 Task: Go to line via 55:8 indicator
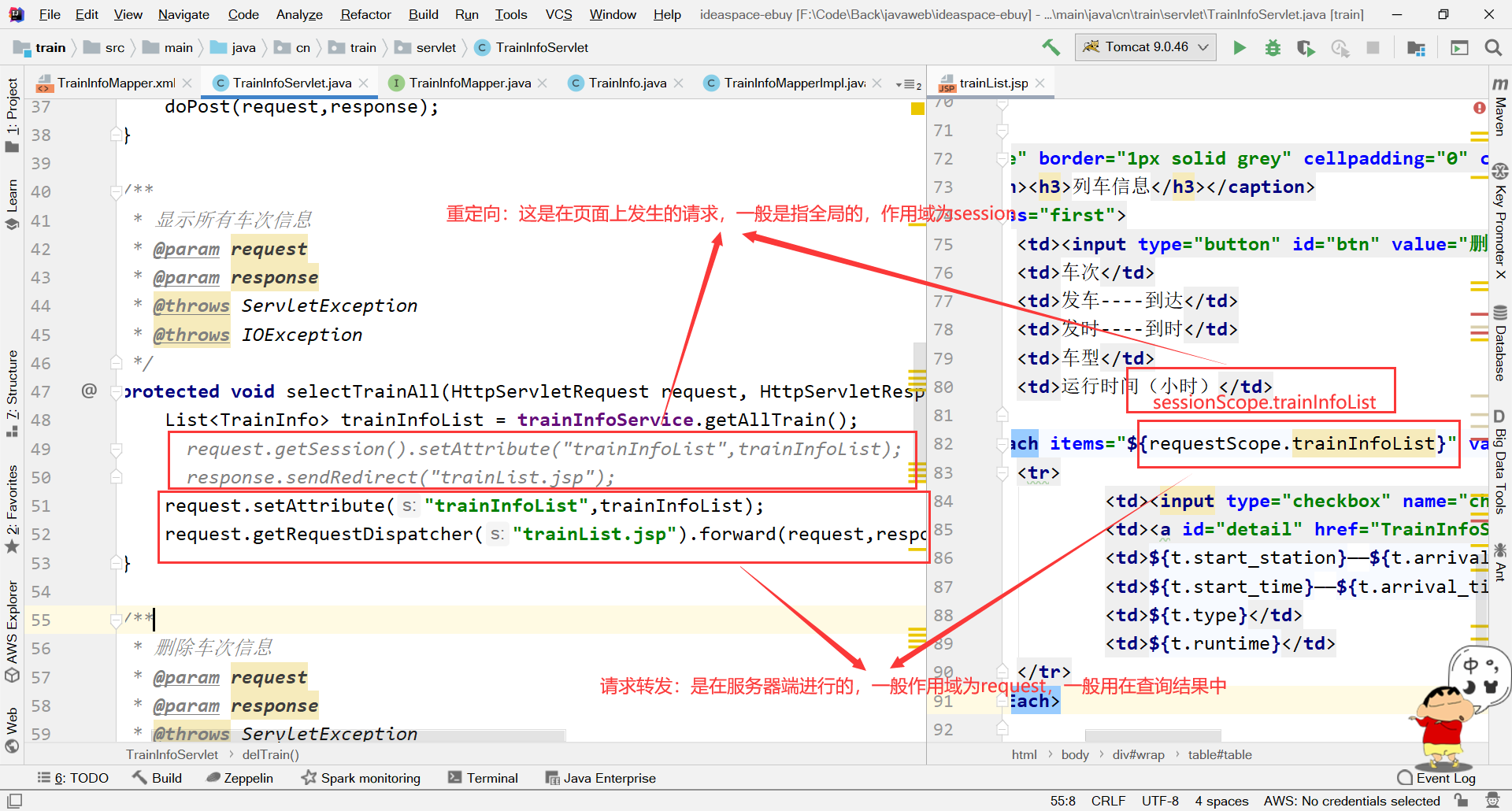(x=1062, y=801)
